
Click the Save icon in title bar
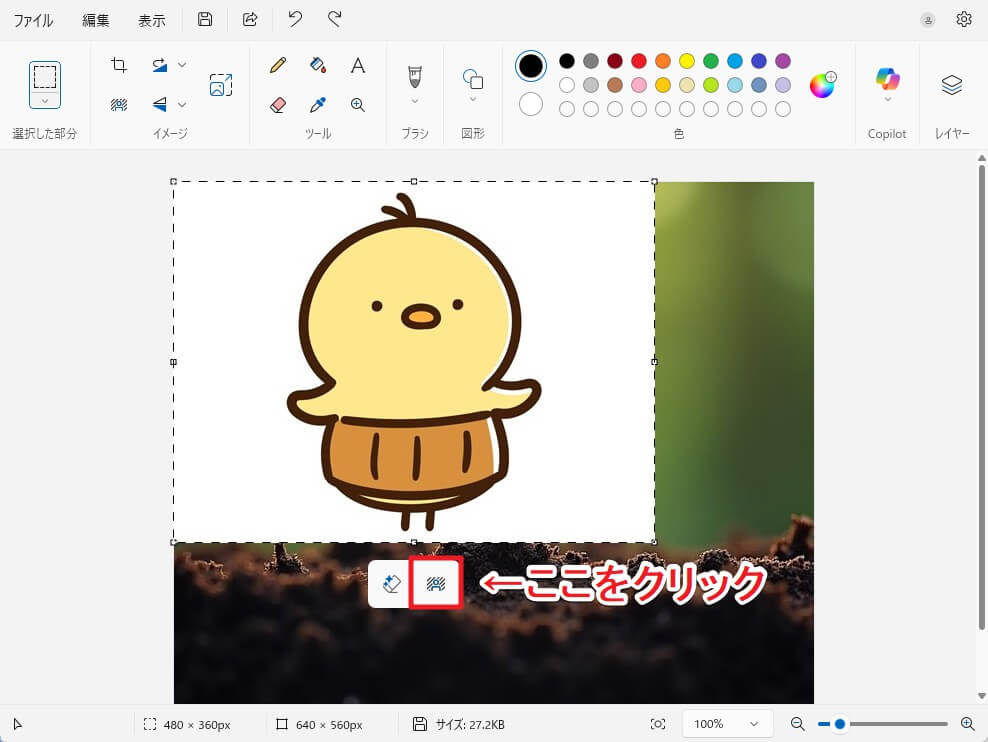coord(205,20)
